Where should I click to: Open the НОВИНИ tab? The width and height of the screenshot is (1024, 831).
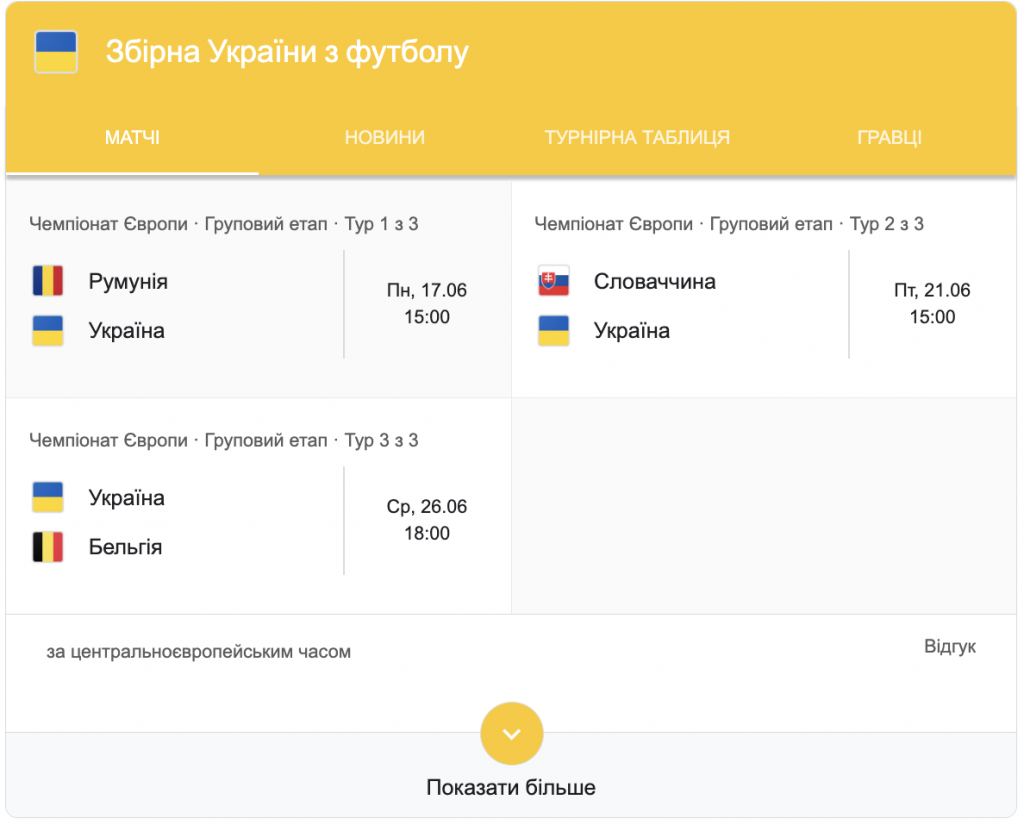point(385,138)
